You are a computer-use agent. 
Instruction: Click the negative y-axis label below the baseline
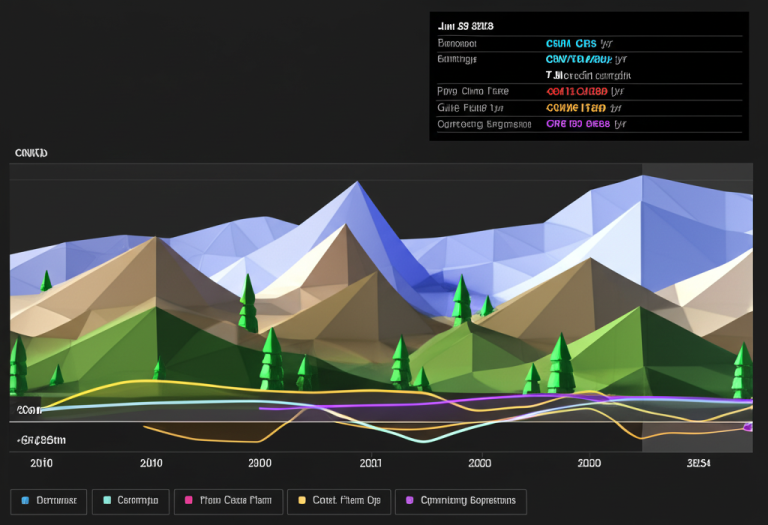click(x=42, y=440)
